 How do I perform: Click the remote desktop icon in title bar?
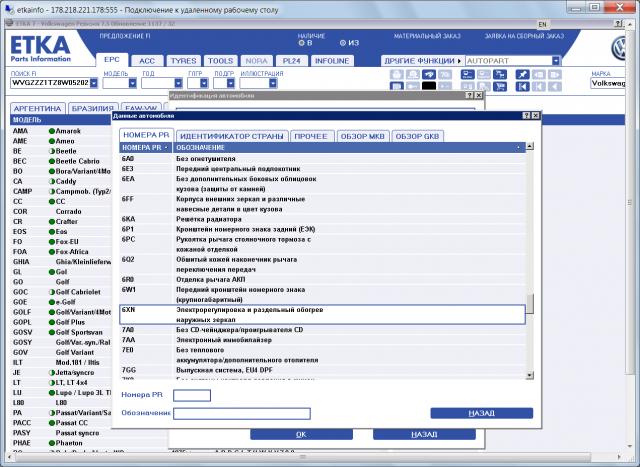9,9
